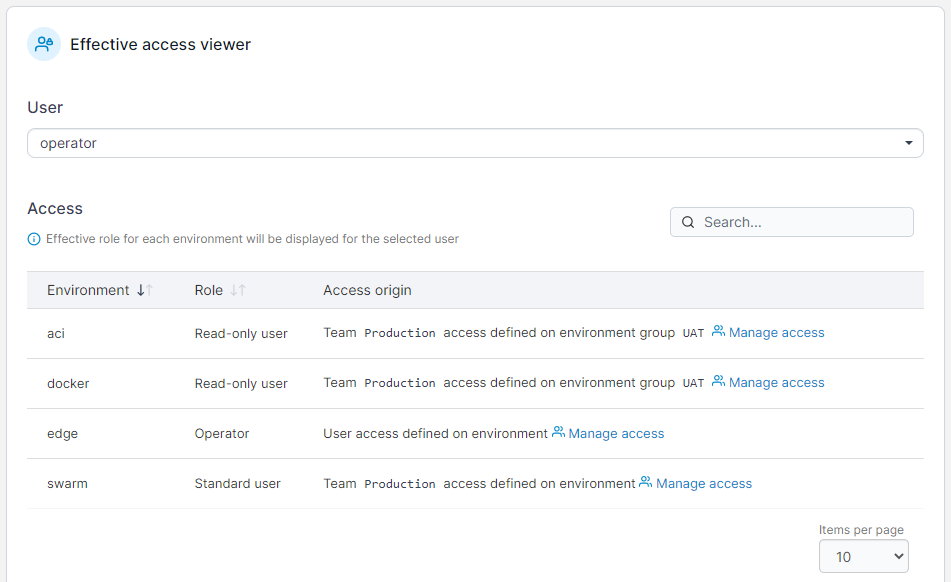This screenshot has height=582, width=951.
Task: Open Manage access for swarm environment
Action: tap(703, 483)
